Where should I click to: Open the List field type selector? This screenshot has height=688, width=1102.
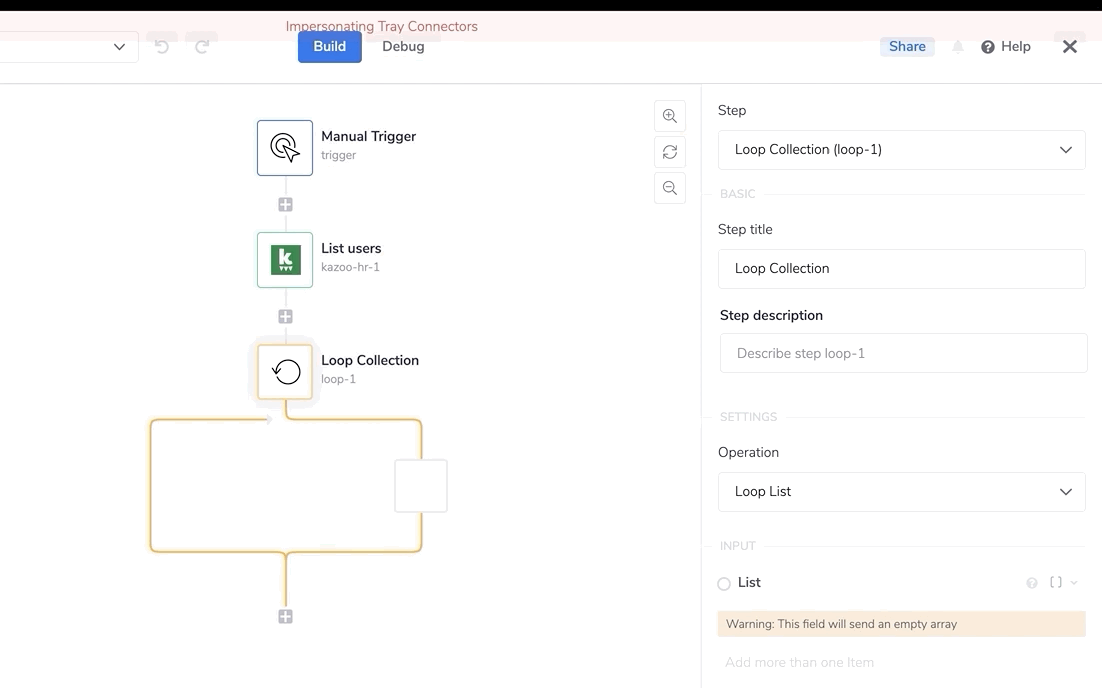(1063, 583)
